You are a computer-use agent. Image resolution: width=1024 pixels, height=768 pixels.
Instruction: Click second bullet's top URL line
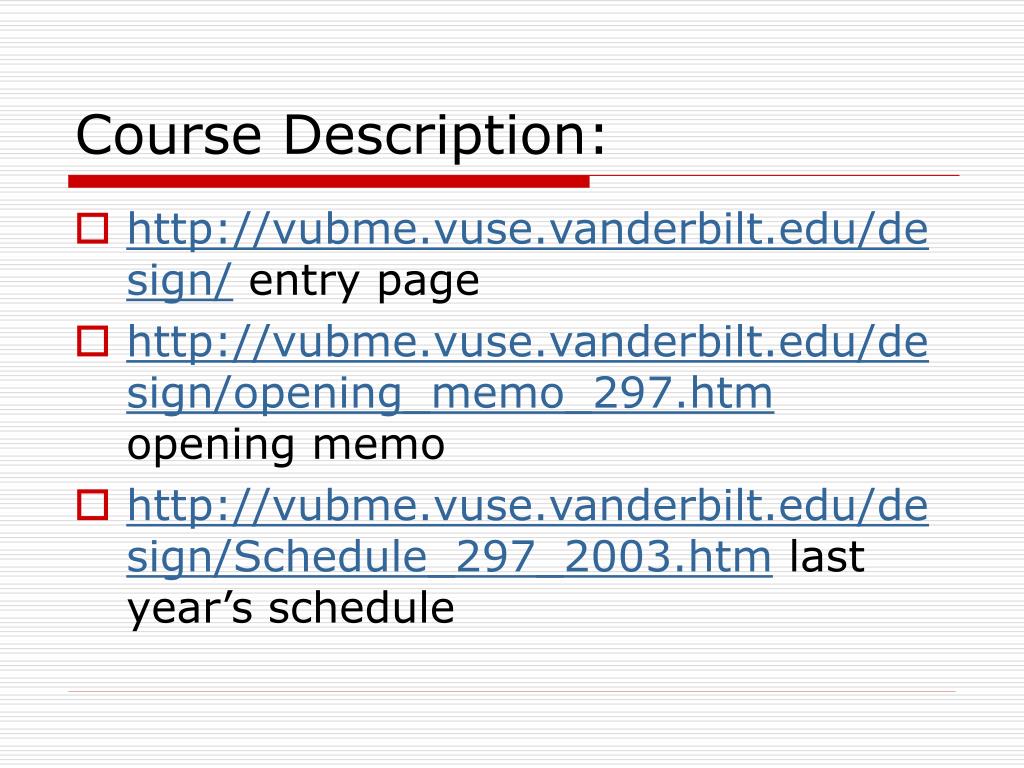528,342
